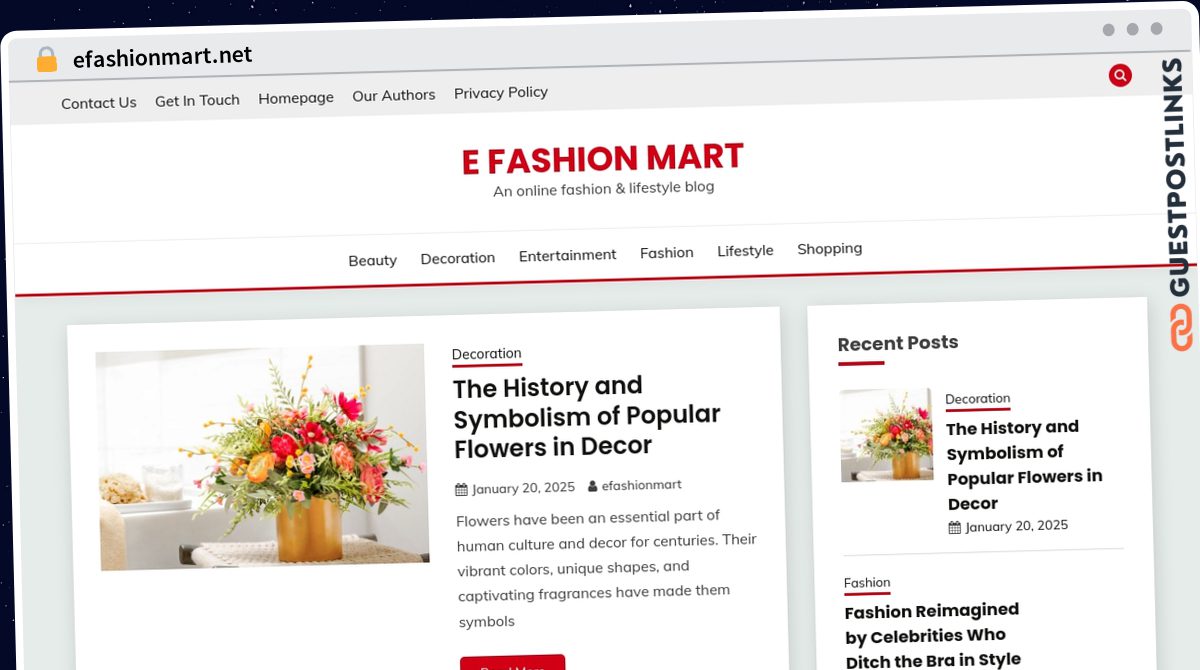The height and width of the screenshot is (670, 1200).
Task: Click the efashionmart.net address bar text
Action: [163, 57]
